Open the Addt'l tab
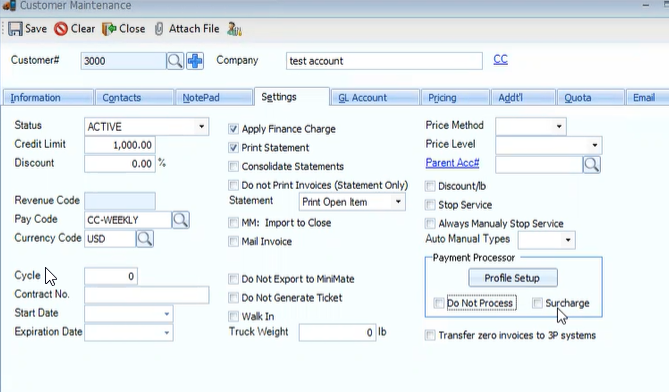Screen dimensions: 669x392 (524, 98)
